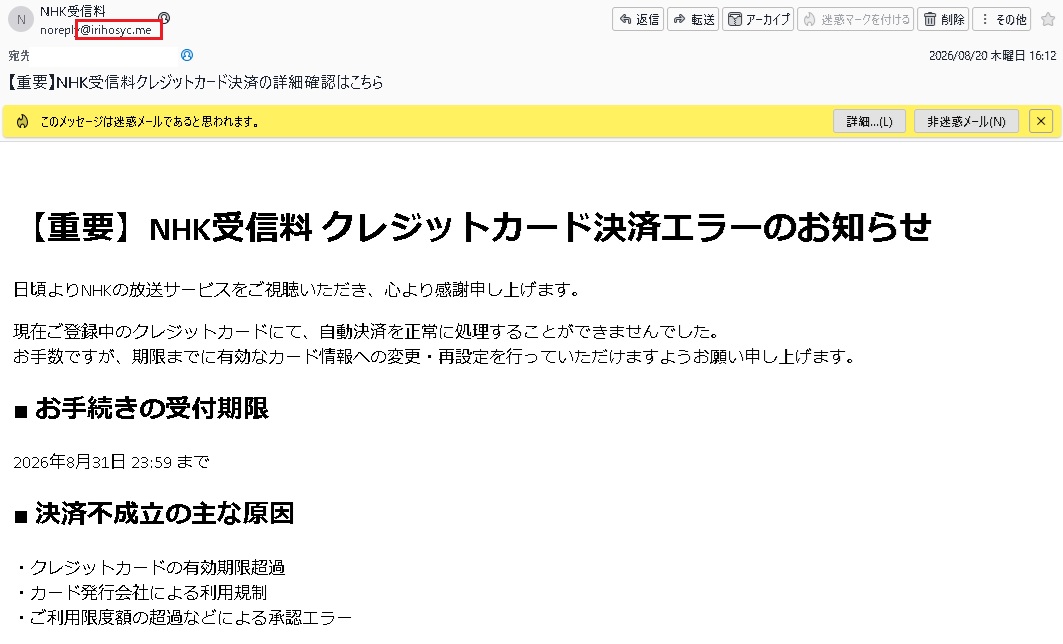Click the junk flame icon in yellow bar
Screen dimensions: 1063x644
(x=22, y=122)
